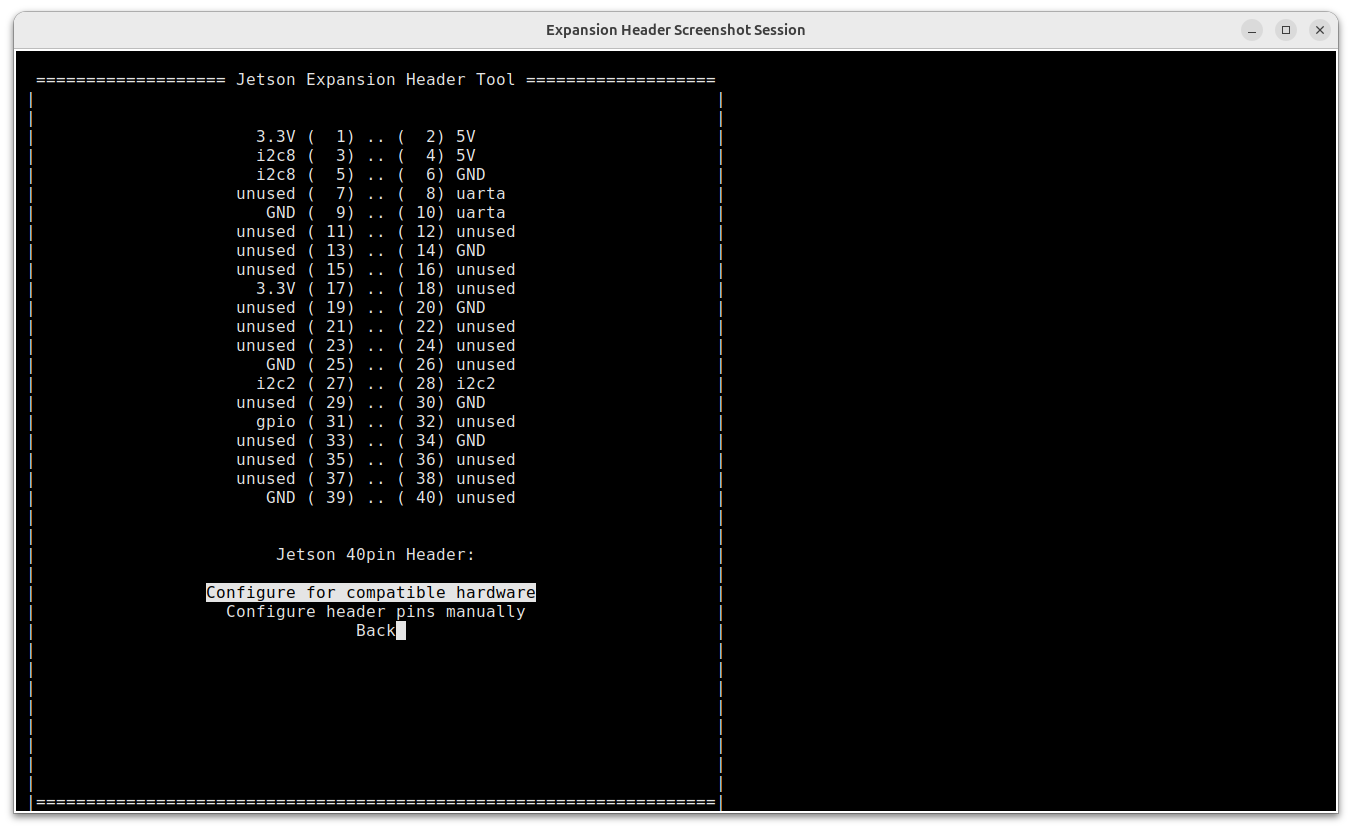Maximize the Expansion Header terminal window
The height and width of the screenshot is (830, 1352).
pos(1286,30)
